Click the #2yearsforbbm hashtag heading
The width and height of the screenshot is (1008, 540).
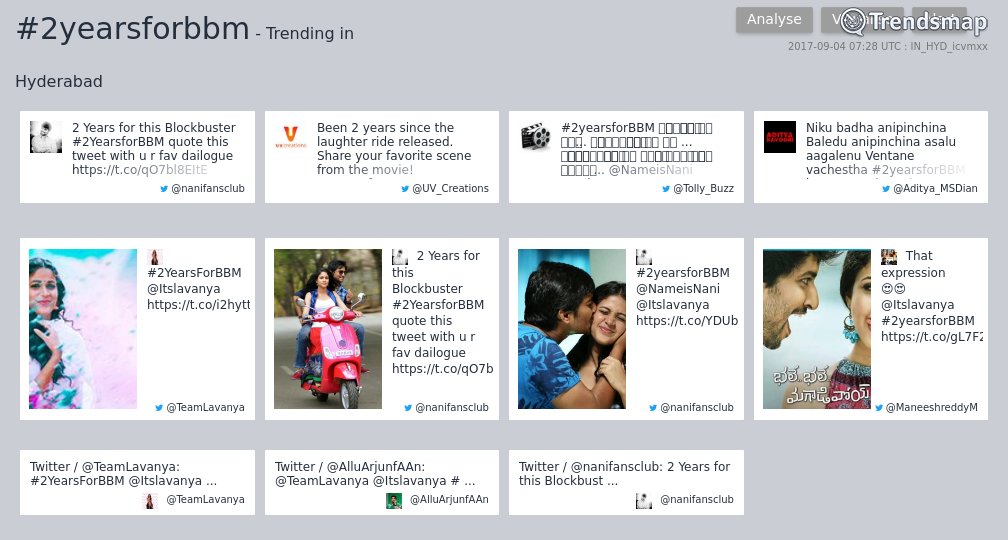[x=132, y=29]
